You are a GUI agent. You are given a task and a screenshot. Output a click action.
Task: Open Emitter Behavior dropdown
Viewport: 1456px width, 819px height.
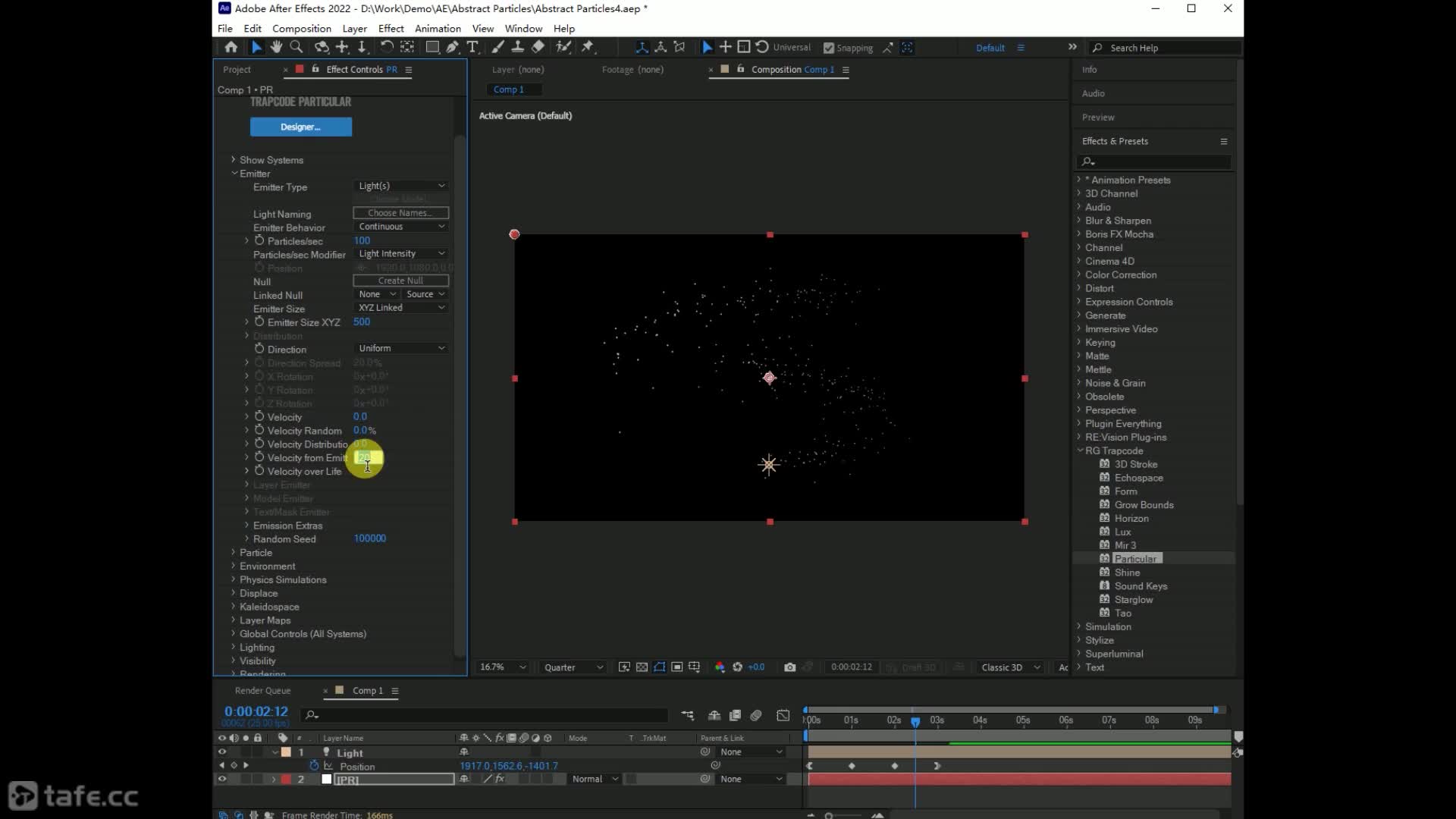coord(401,227)
